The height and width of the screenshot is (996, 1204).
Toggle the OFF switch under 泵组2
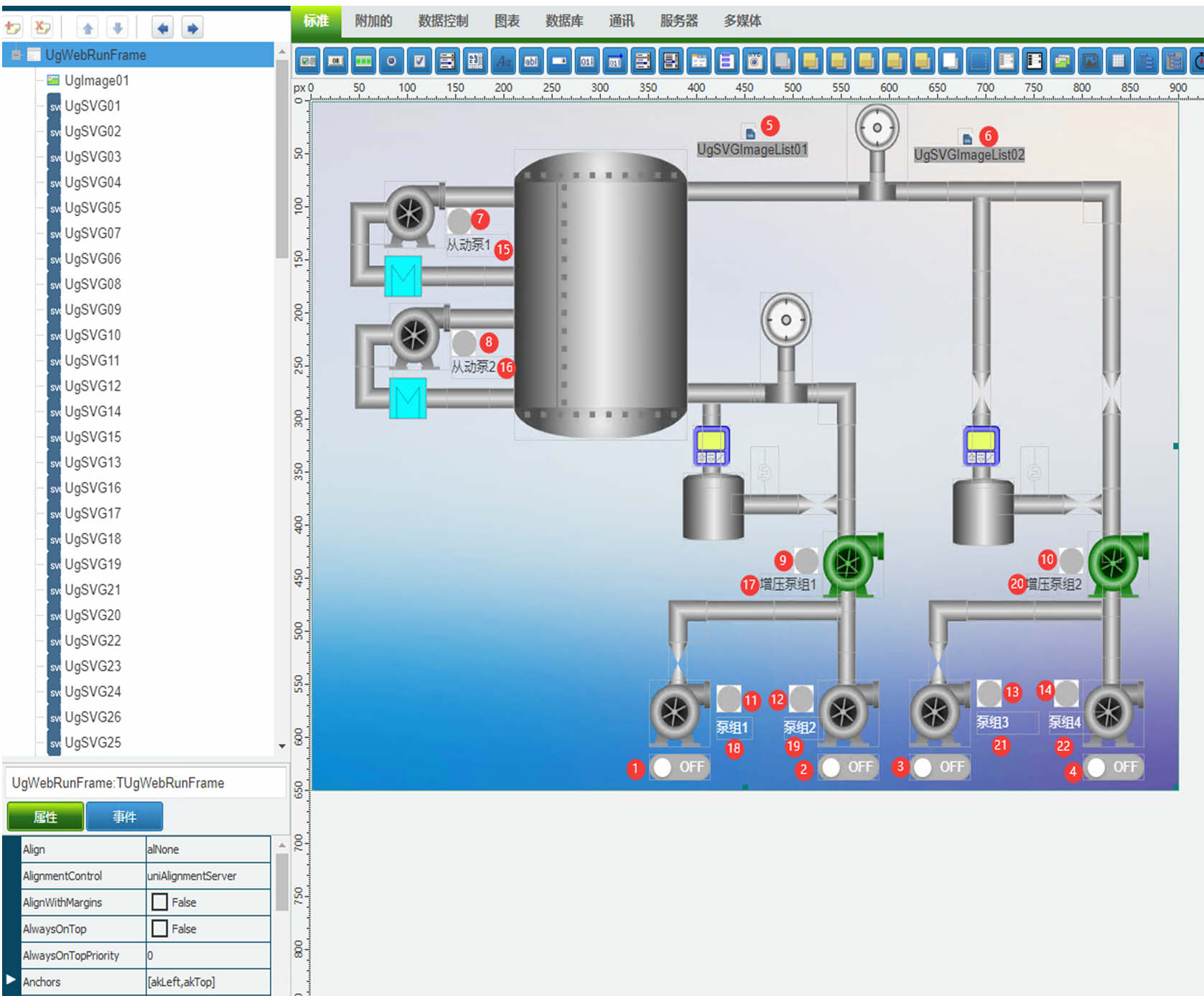click(x=848, y=767)
